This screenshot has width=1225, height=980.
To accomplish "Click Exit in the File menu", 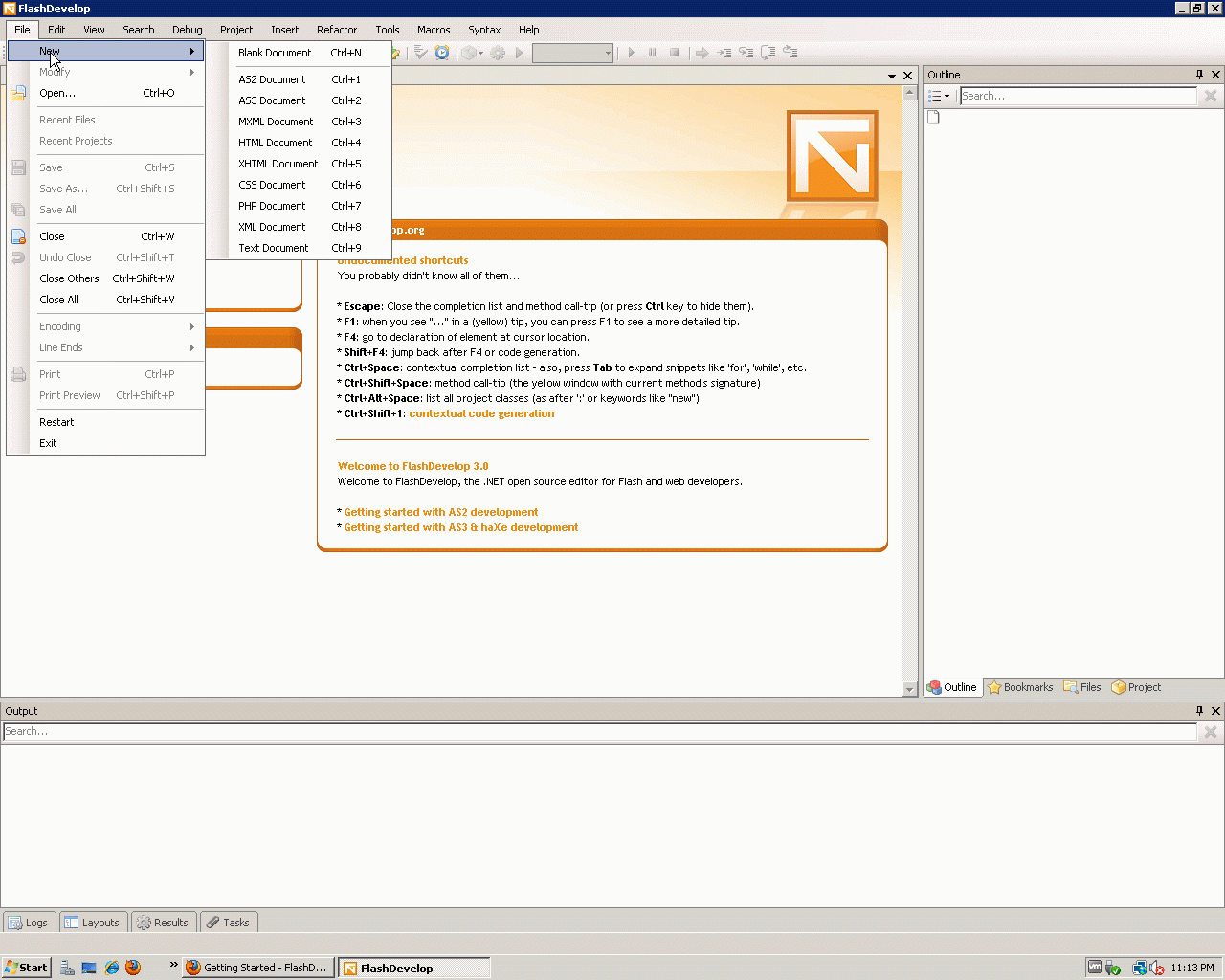I will coord(105,443).
